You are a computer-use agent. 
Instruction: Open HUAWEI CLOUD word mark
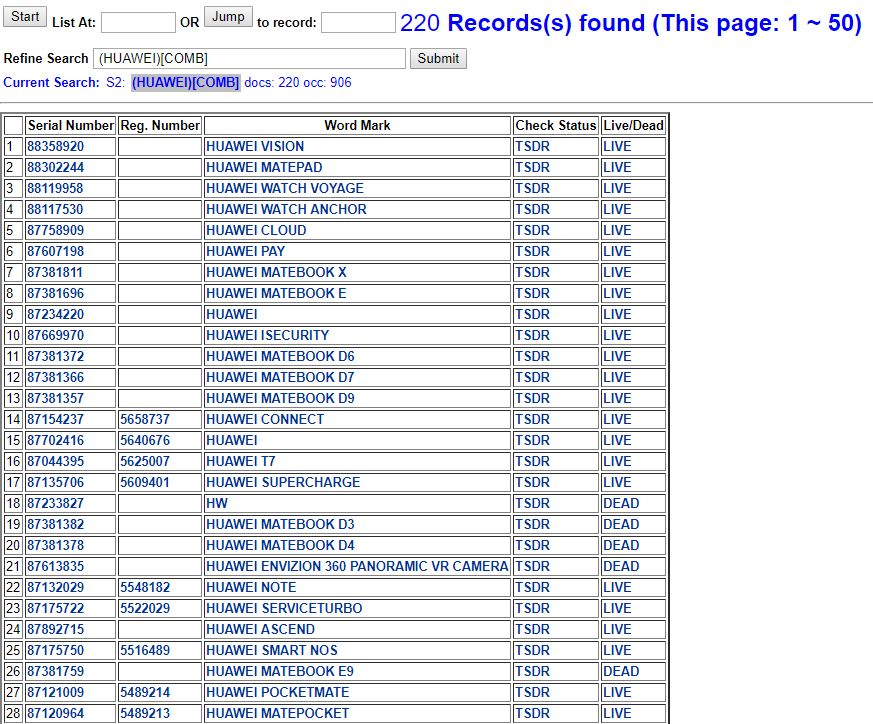[256, 231]
